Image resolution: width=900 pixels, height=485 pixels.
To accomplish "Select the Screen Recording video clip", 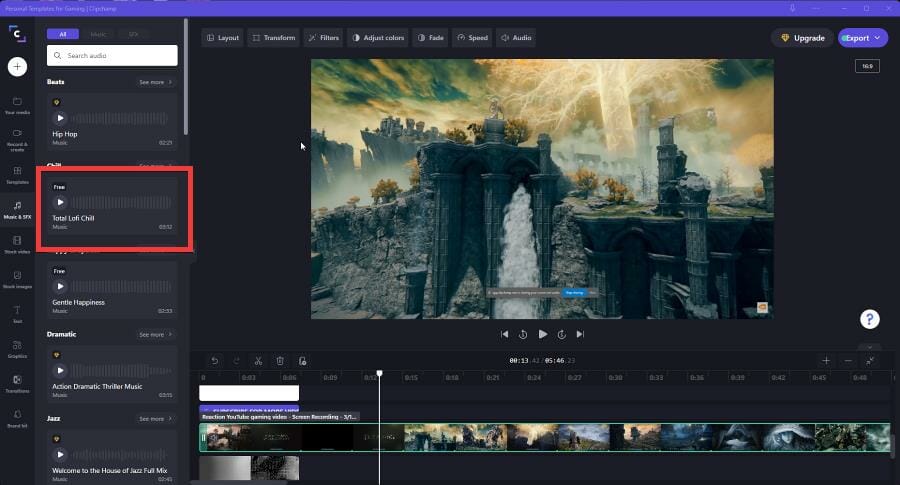I will 545,437.
